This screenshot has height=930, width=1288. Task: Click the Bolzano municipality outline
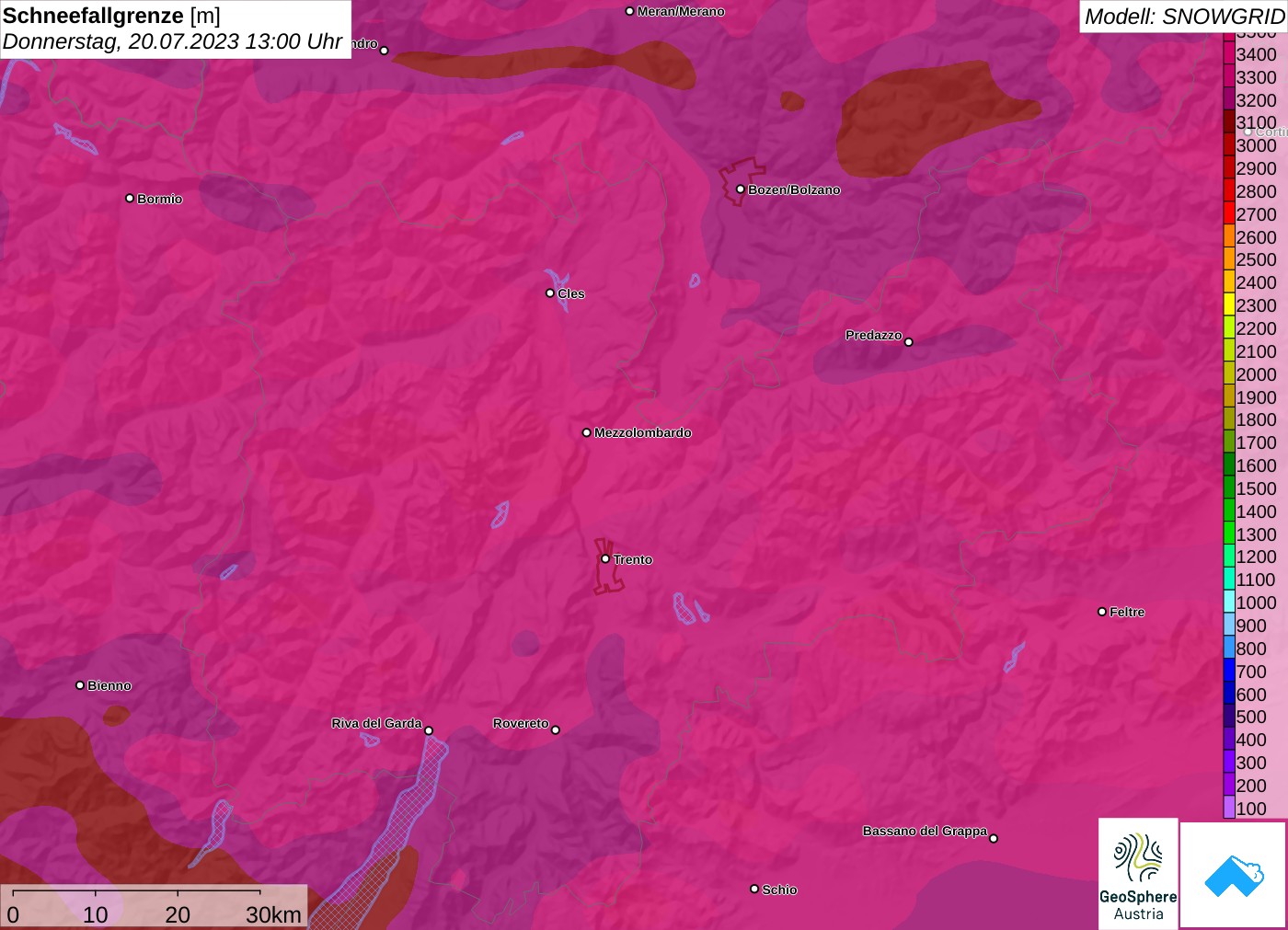(742, 181)
